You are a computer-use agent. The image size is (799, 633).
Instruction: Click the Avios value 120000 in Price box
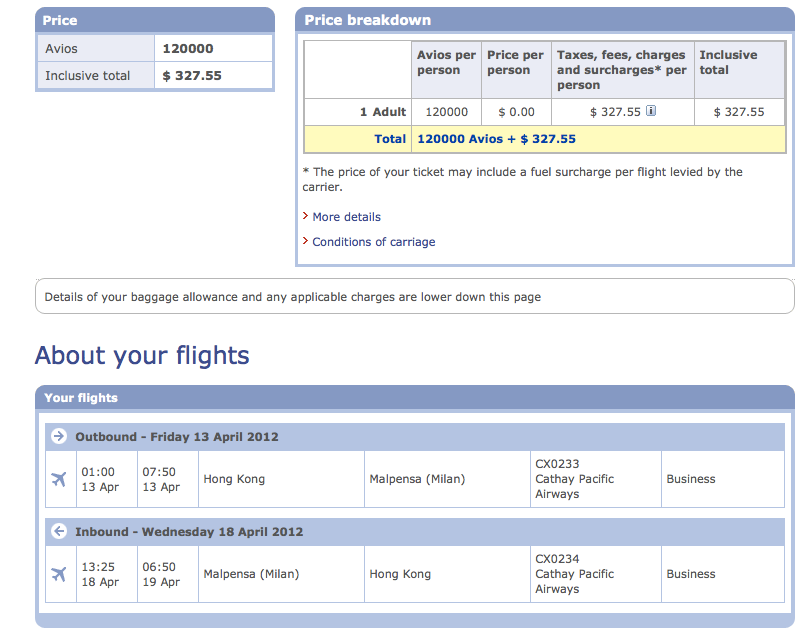[188, 49]
